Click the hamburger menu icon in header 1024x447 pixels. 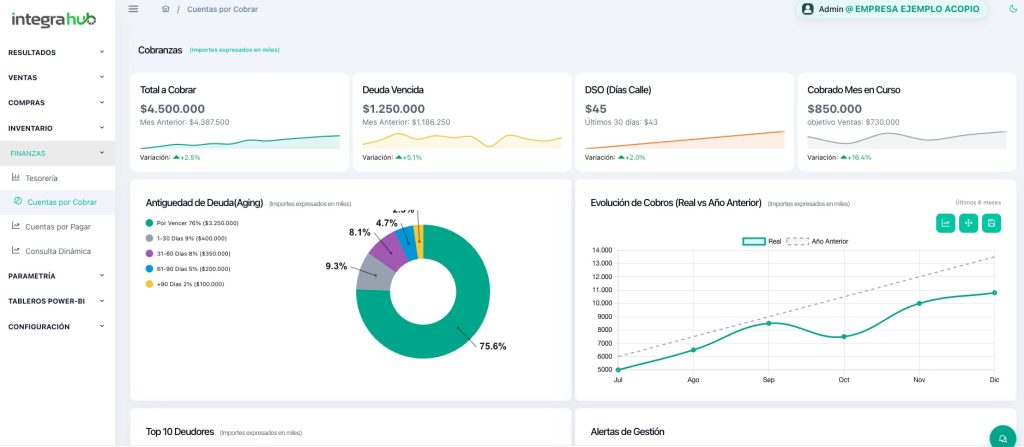tap(134, 9)
